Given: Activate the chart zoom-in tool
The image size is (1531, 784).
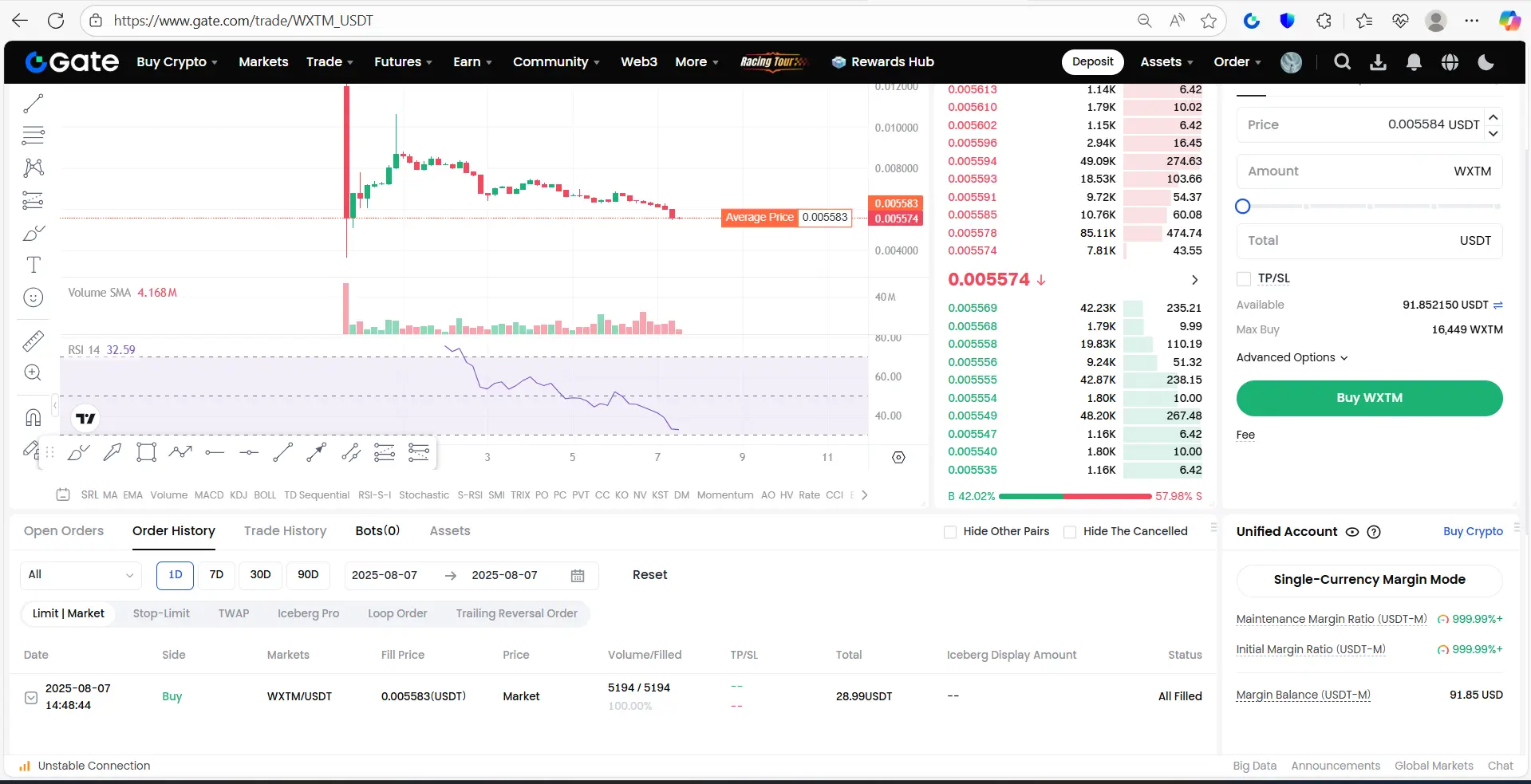Looking at the screenshot, I should tap(33, 372).
